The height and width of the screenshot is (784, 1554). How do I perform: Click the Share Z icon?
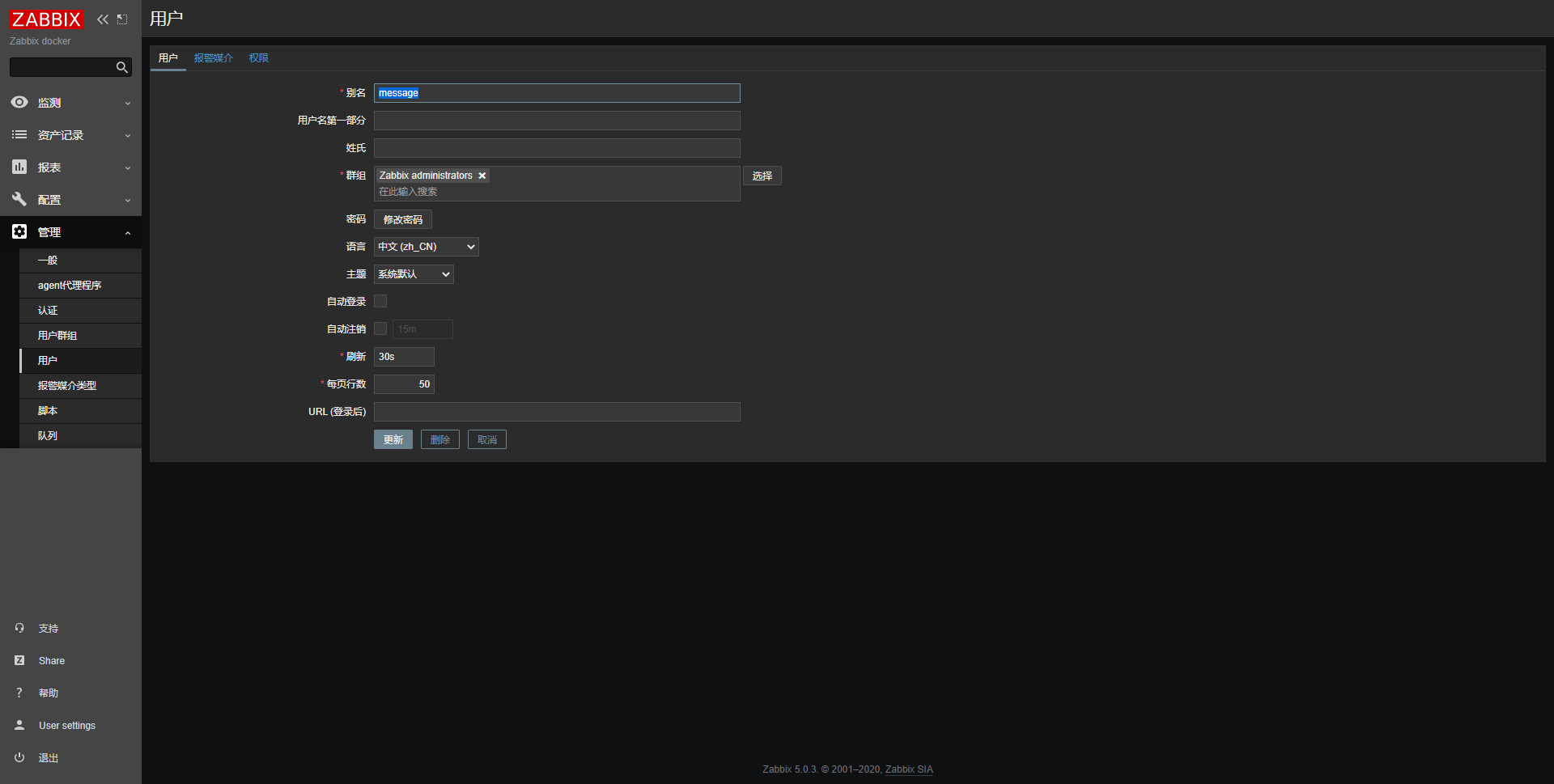(19, 660)
